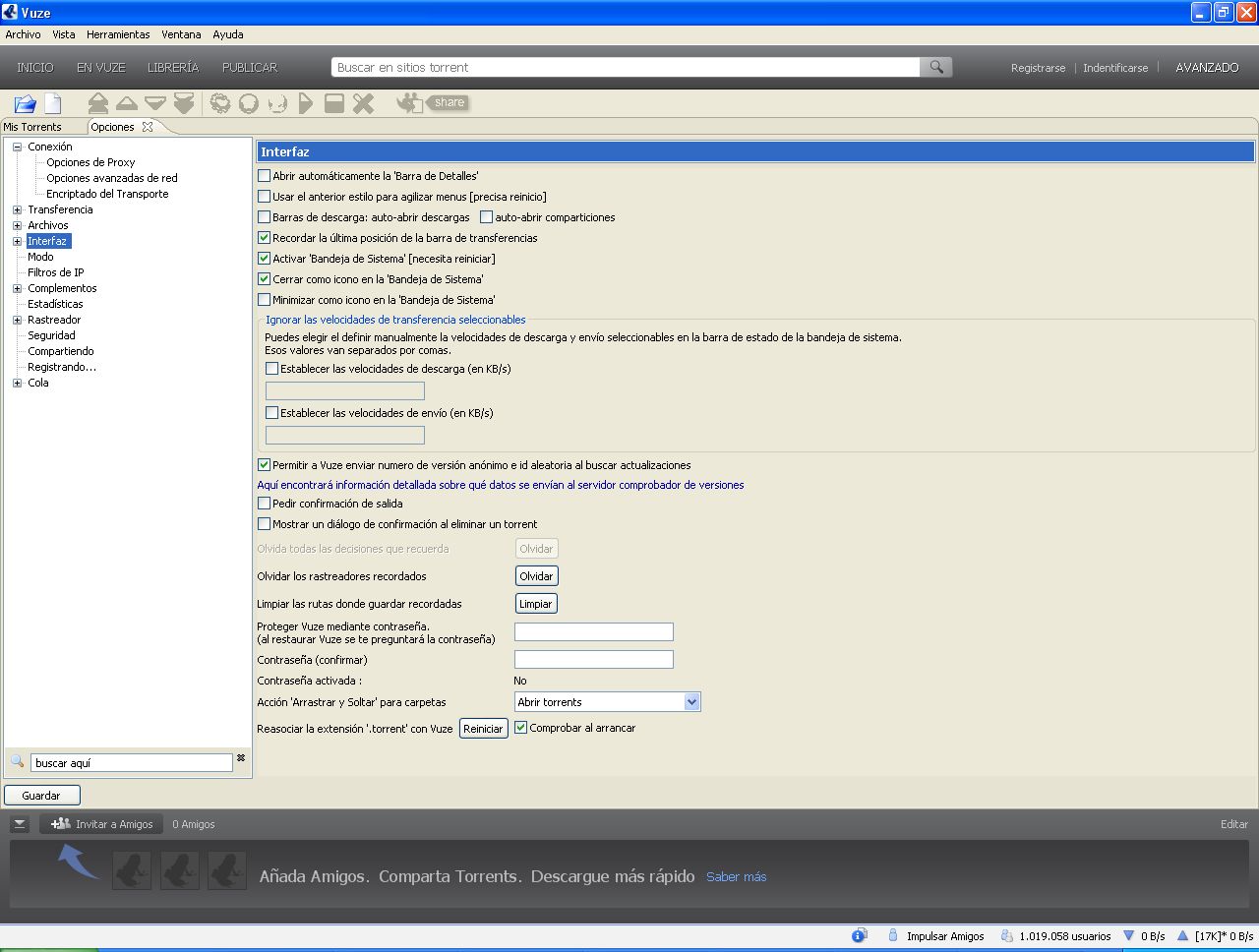Click the plain ring toolbar icon

(x=249, y=103)
